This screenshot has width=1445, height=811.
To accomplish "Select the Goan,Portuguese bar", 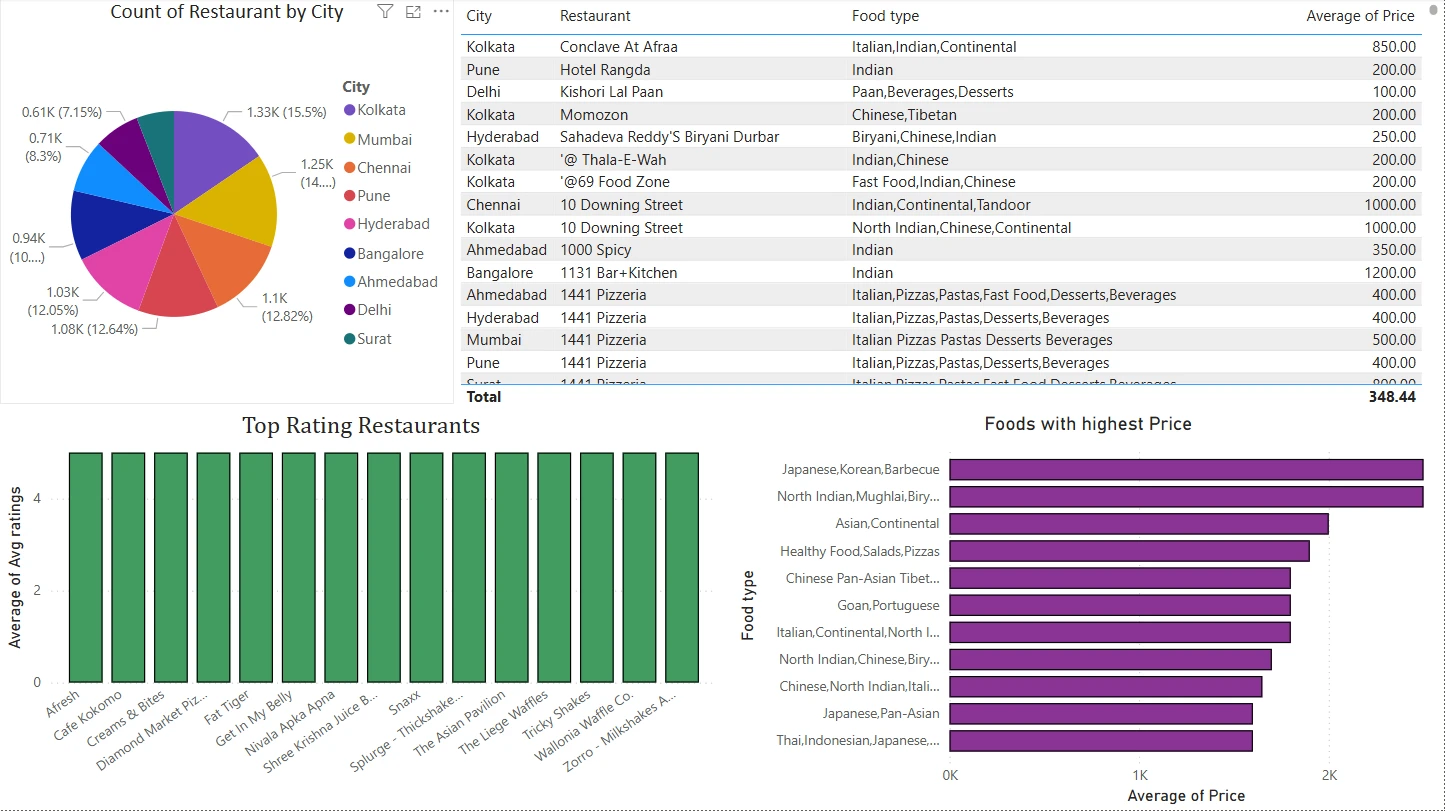I will 1119,605.
